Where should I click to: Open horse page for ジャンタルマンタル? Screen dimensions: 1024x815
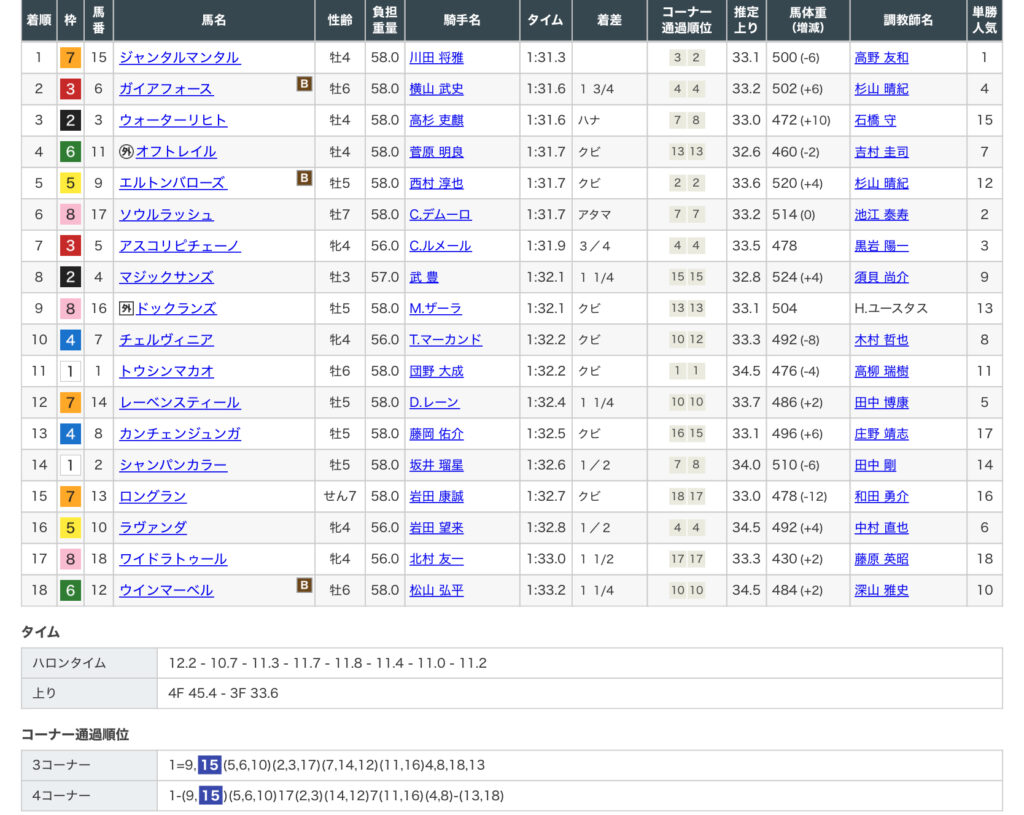click(179, 58)
